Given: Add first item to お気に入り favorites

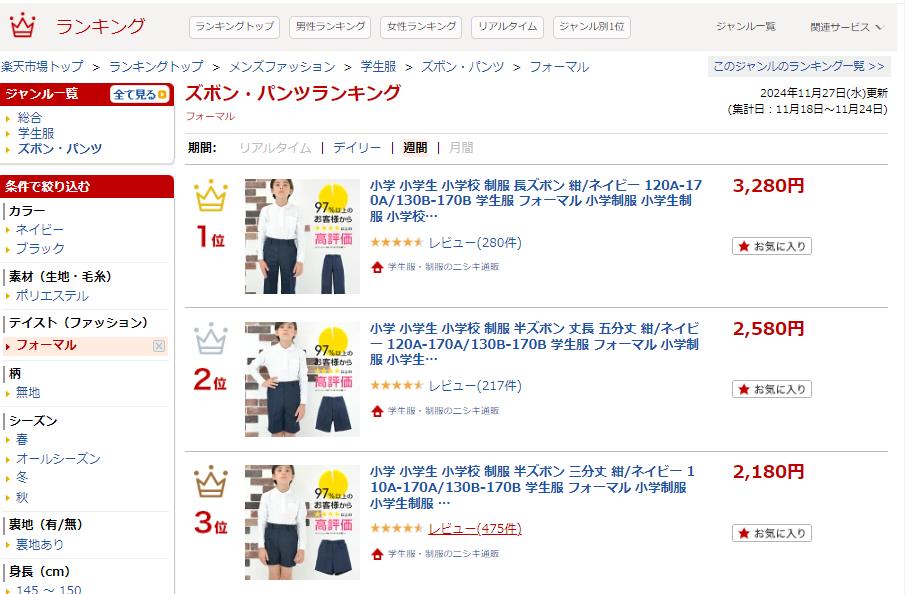Looking at the screenshot, I should [x=772, y=246].
